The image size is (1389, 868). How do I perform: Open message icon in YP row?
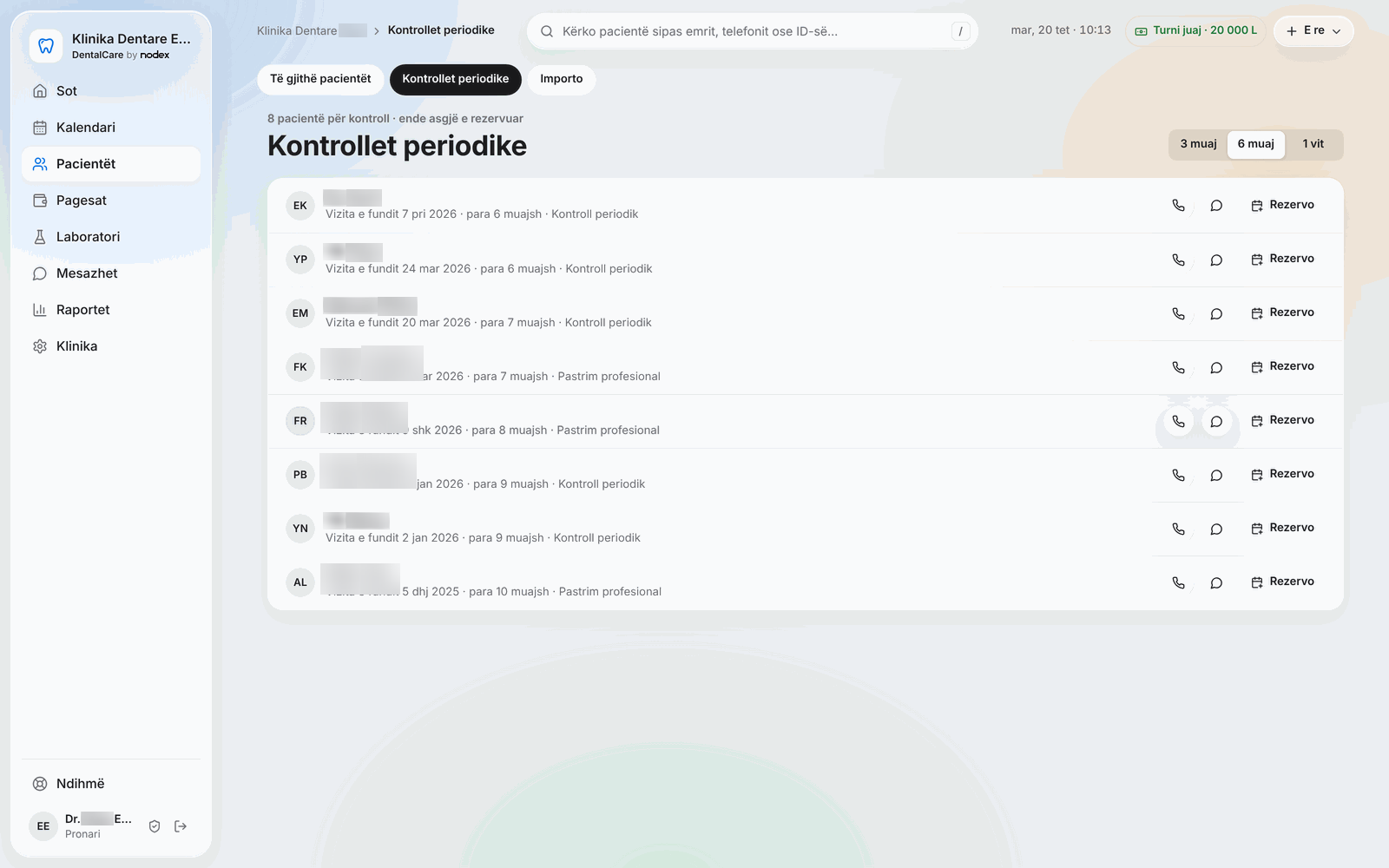1216,260
